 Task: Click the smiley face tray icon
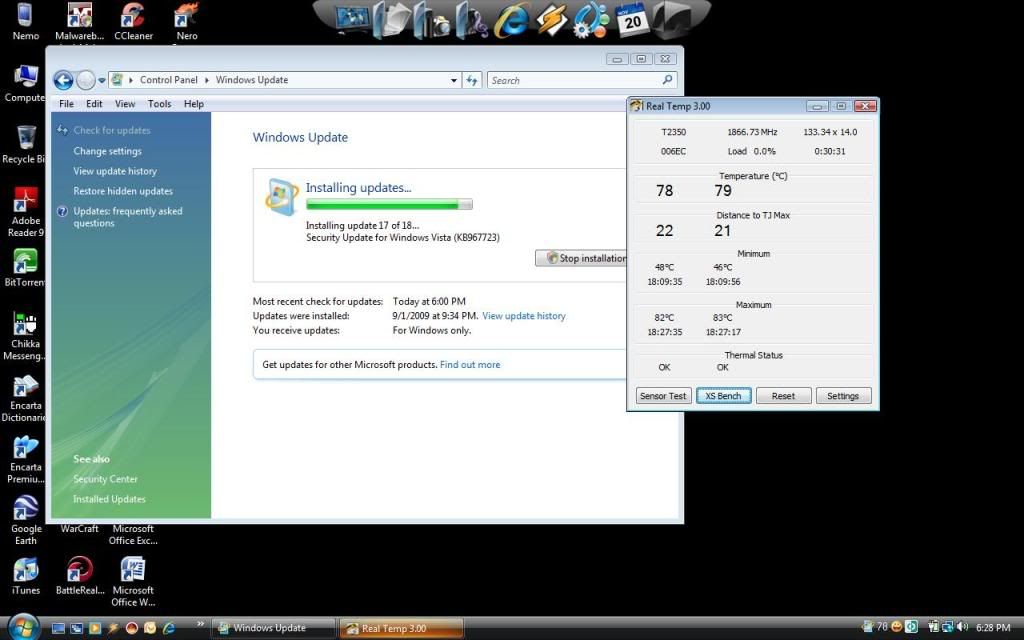click(x=897, y=627)
